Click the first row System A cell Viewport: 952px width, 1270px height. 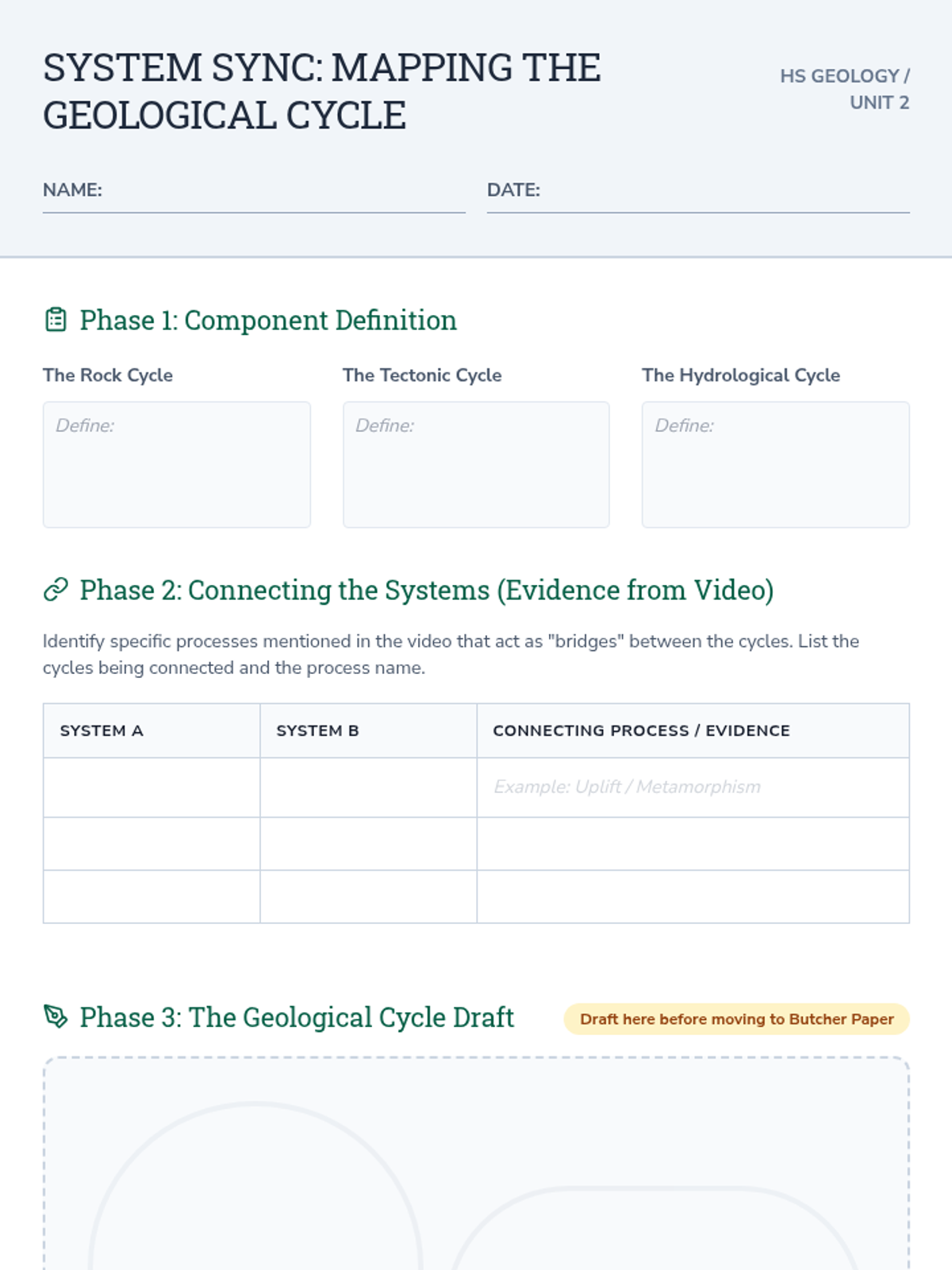click(152, 787)
